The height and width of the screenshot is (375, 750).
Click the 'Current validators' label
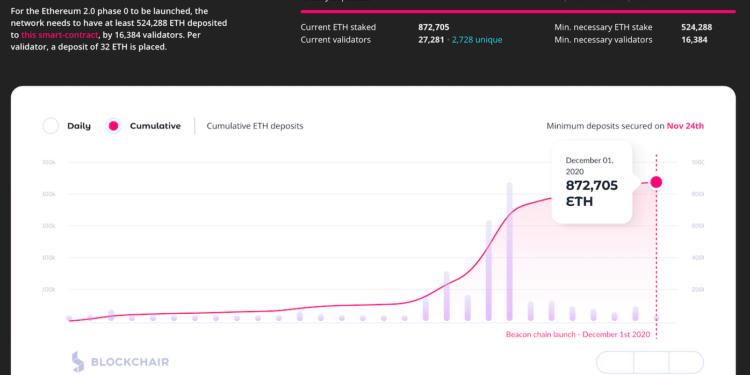pyautogui.click(x=335, y=40)
